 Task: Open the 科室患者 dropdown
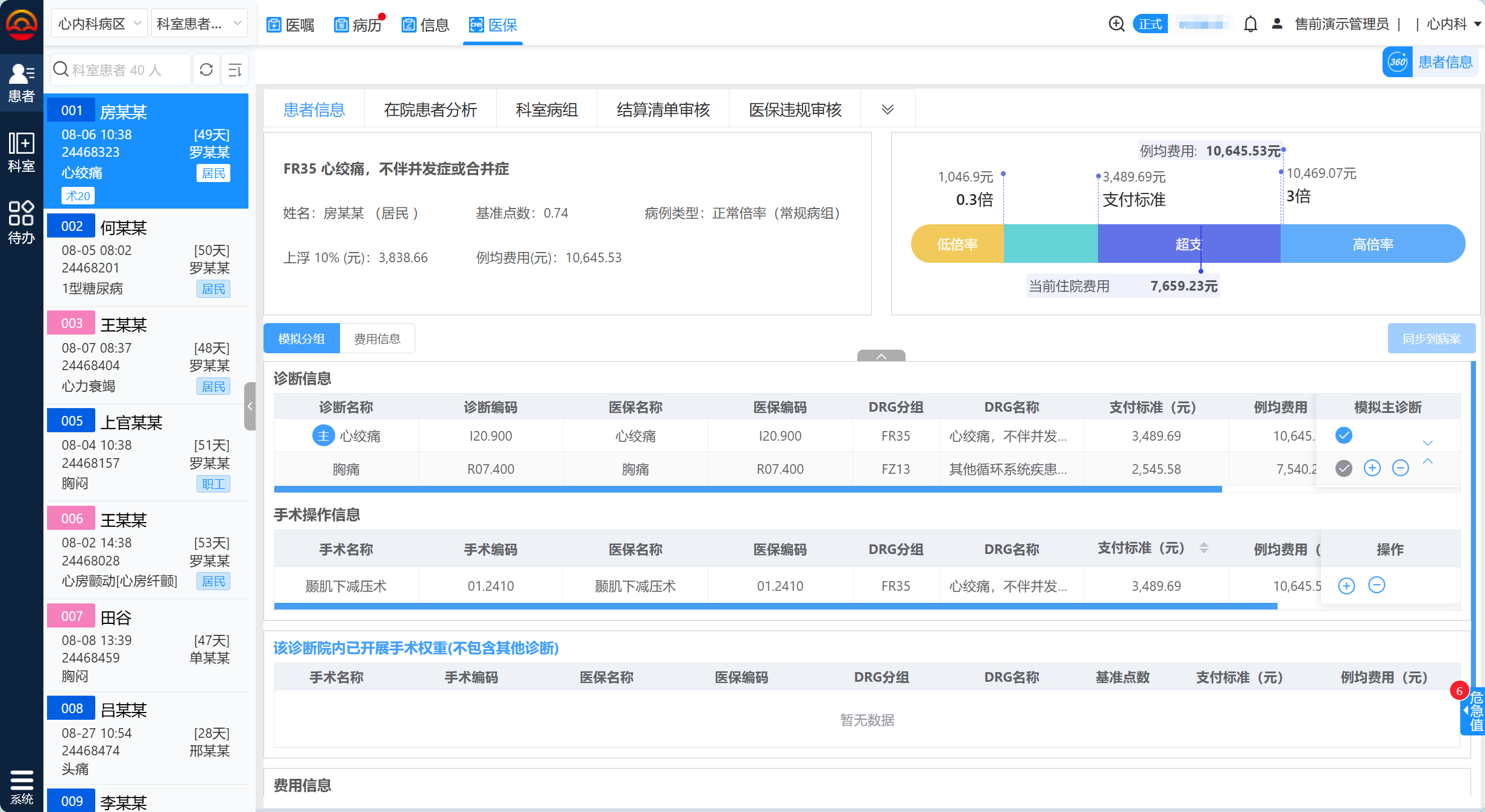[x=199, y=24]
